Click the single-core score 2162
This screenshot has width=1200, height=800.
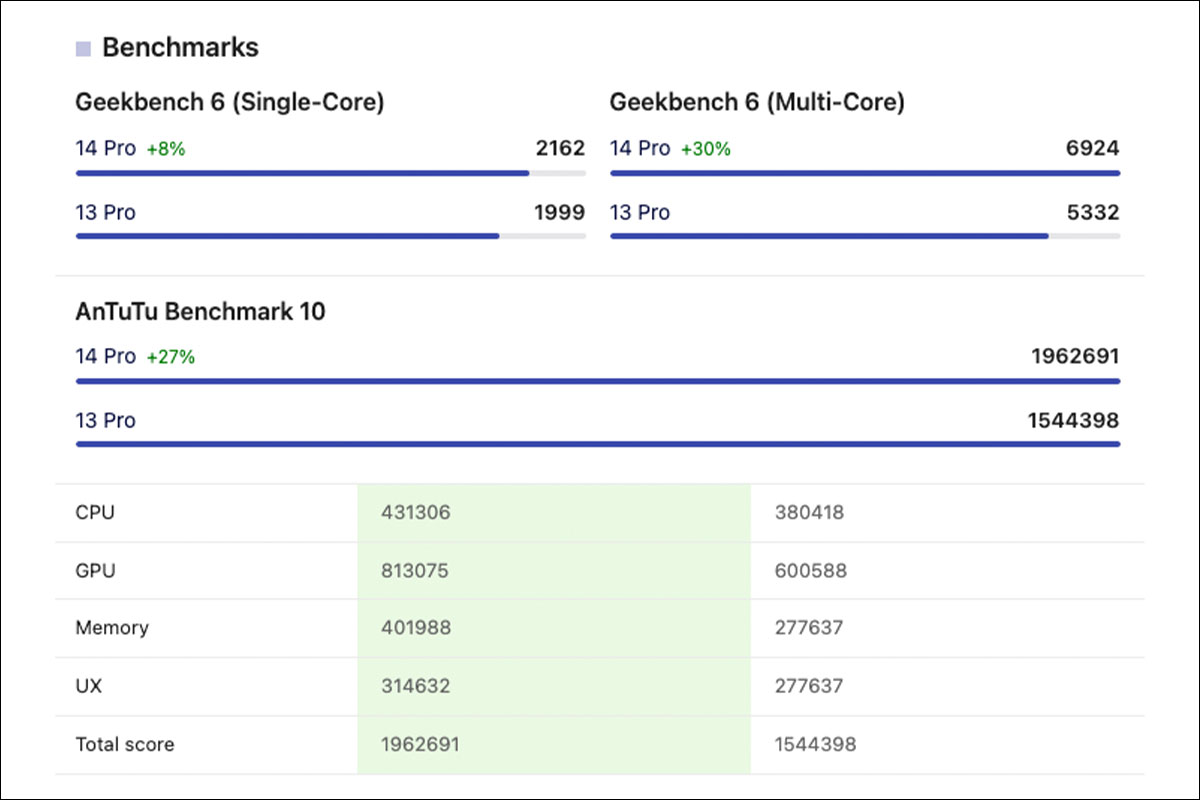coord(560,148)
